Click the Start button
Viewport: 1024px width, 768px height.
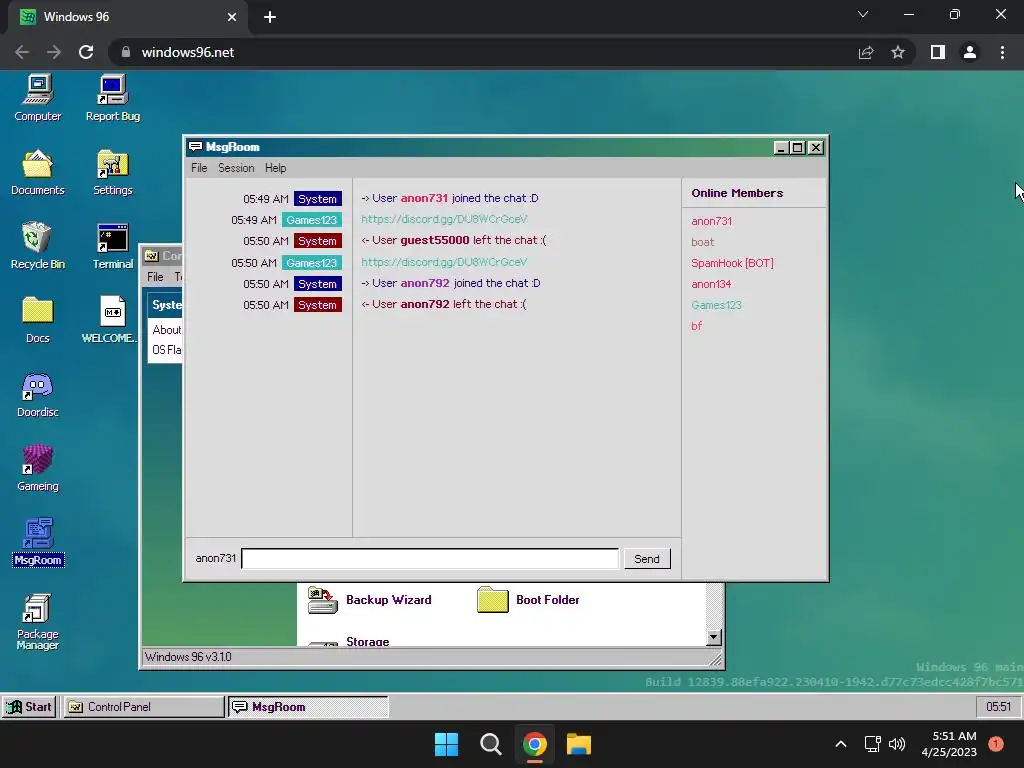[x=29, y=707]
